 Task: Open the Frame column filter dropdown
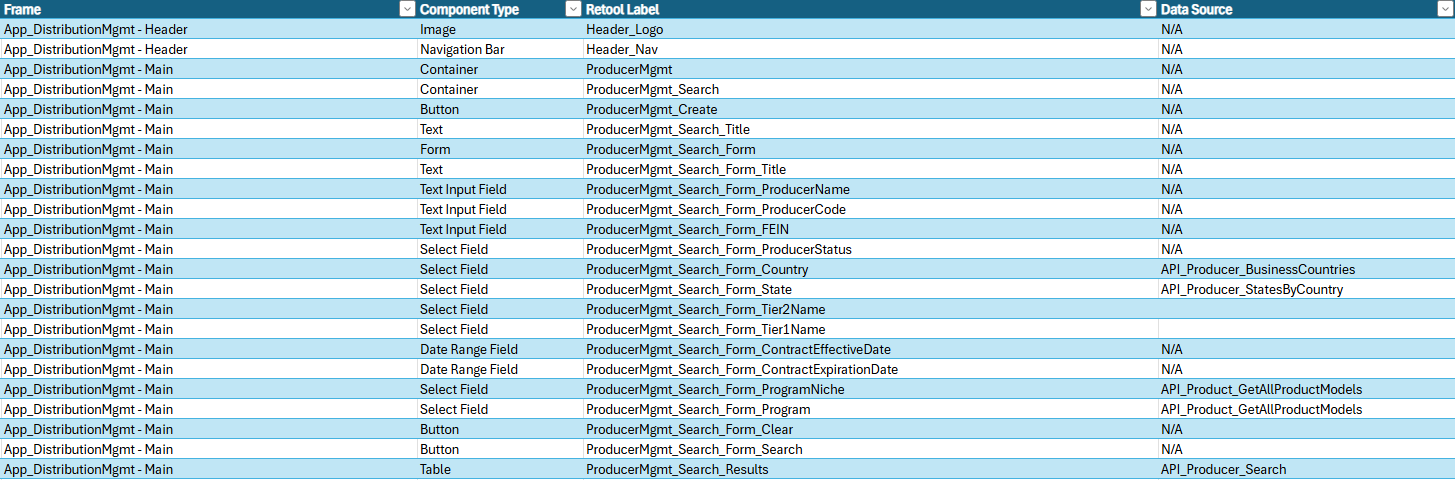406,9
